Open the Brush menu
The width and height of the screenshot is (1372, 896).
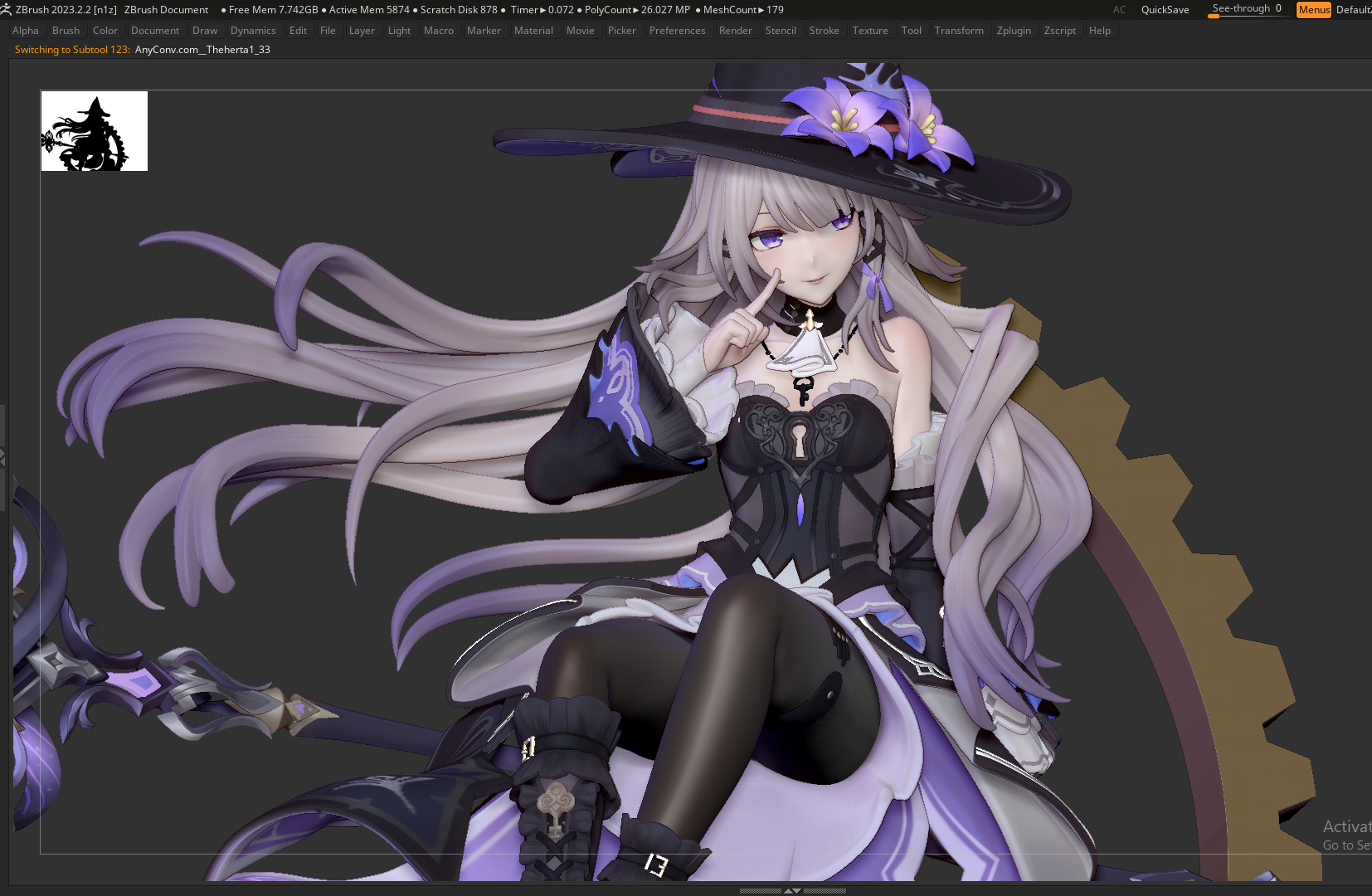[66, 31]
